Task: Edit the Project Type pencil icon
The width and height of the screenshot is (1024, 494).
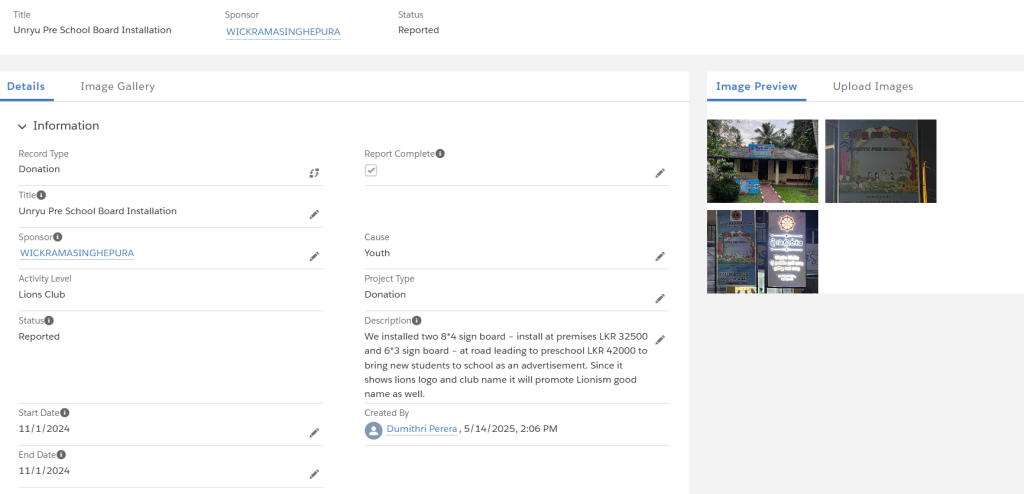Action: [x=660, y=298]
